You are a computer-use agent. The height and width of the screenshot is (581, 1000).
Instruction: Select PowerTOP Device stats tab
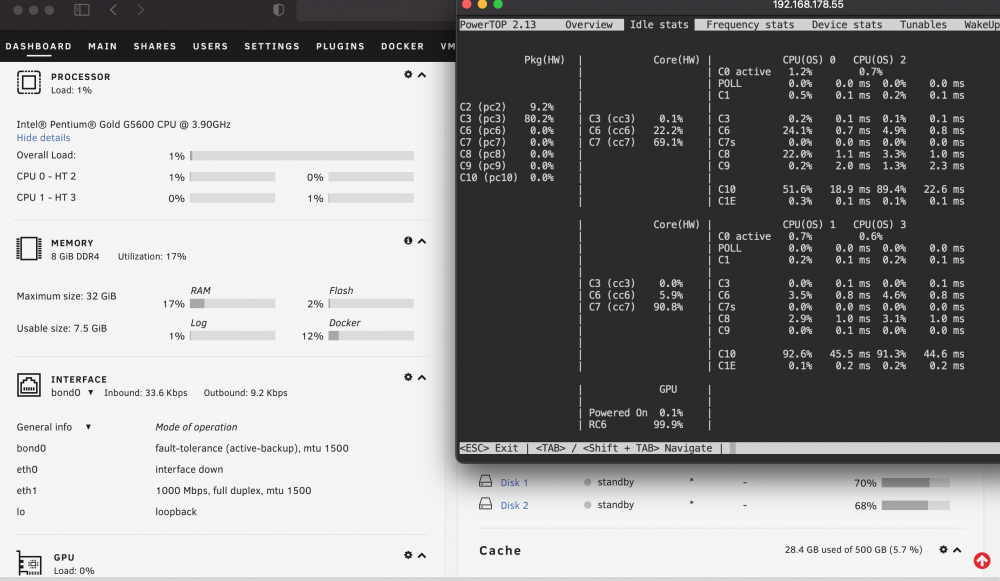tap(847, 25)
